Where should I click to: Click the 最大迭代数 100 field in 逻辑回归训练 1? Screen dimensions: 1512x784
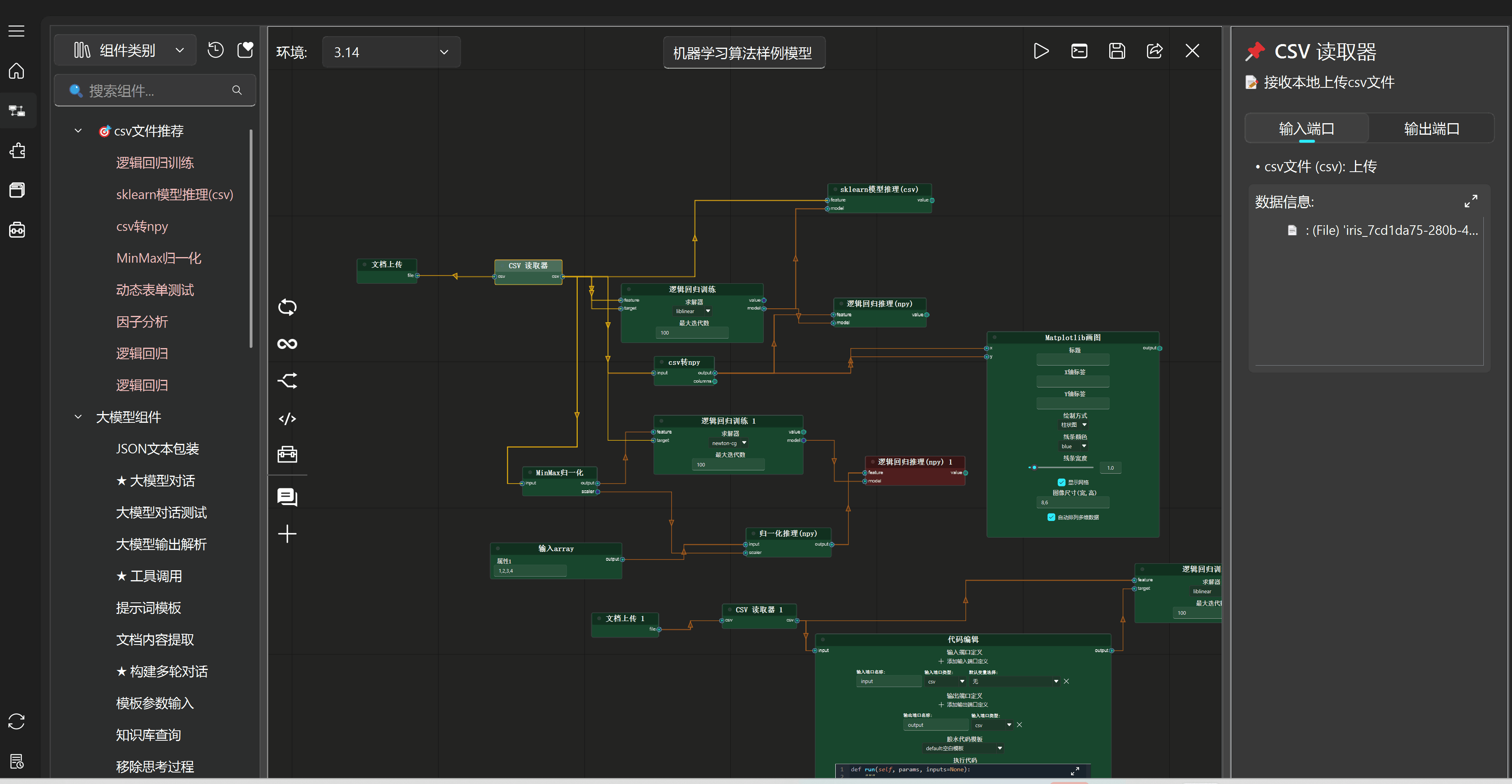(728, 465)
